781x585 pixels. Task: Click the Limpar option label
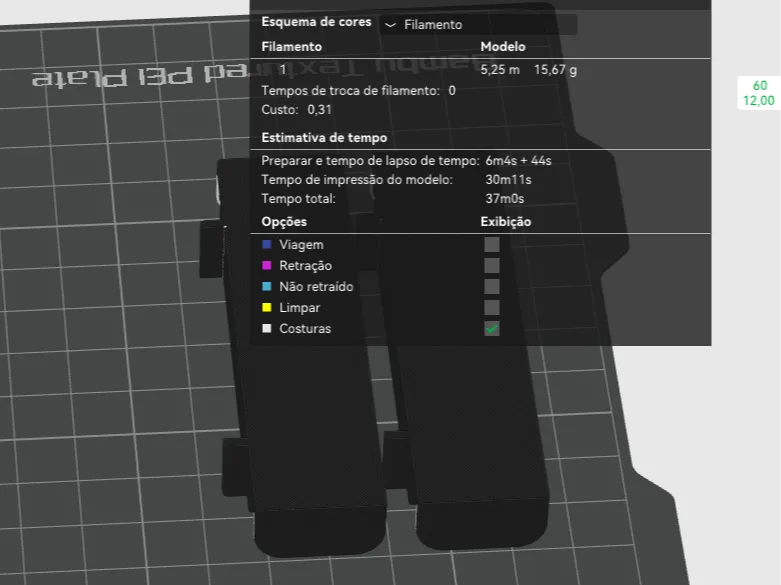point(299,307)
